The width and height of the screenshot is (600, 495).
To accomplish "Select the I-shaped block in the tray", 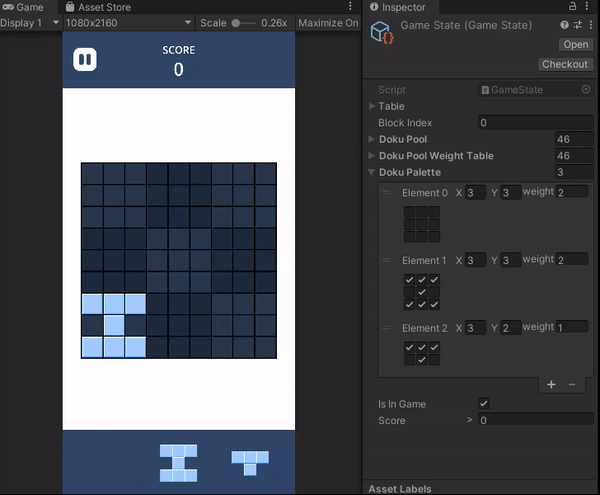I will [x=178, y=463].
